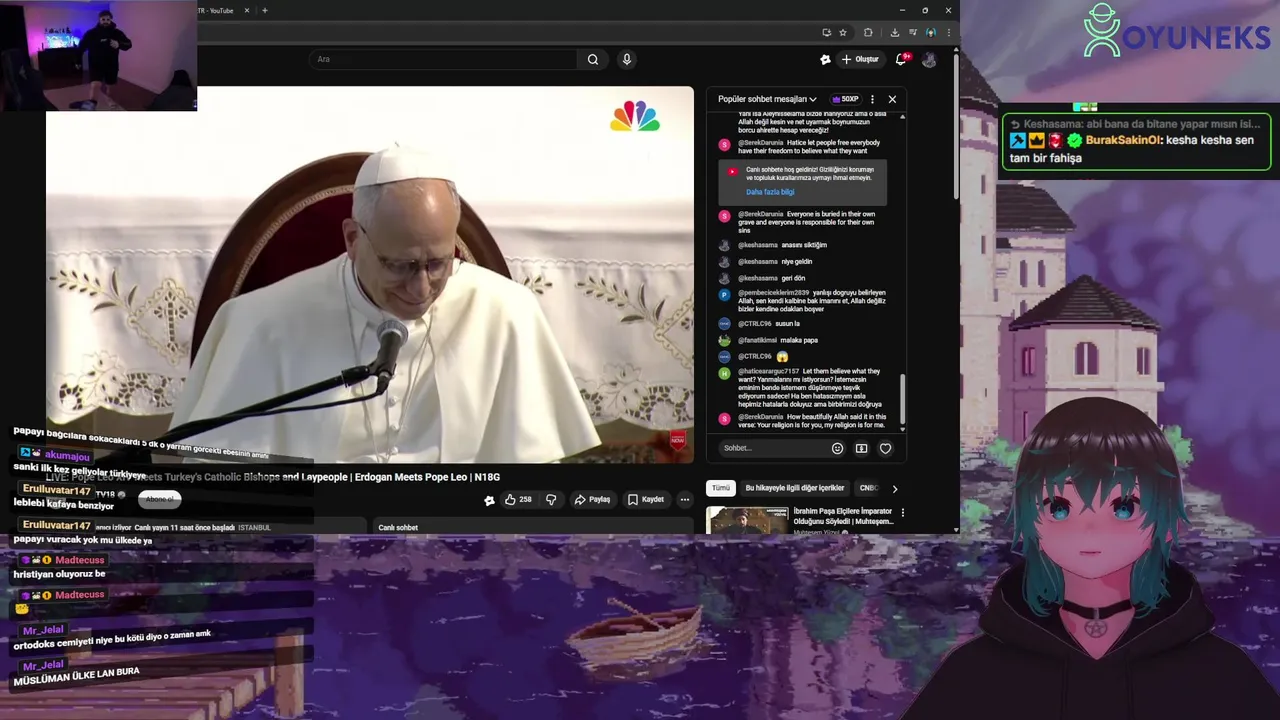Bookmark this page with the star icon
Image resolution: width=1280 pixels, height=720 pixels.
click(843, 32)
